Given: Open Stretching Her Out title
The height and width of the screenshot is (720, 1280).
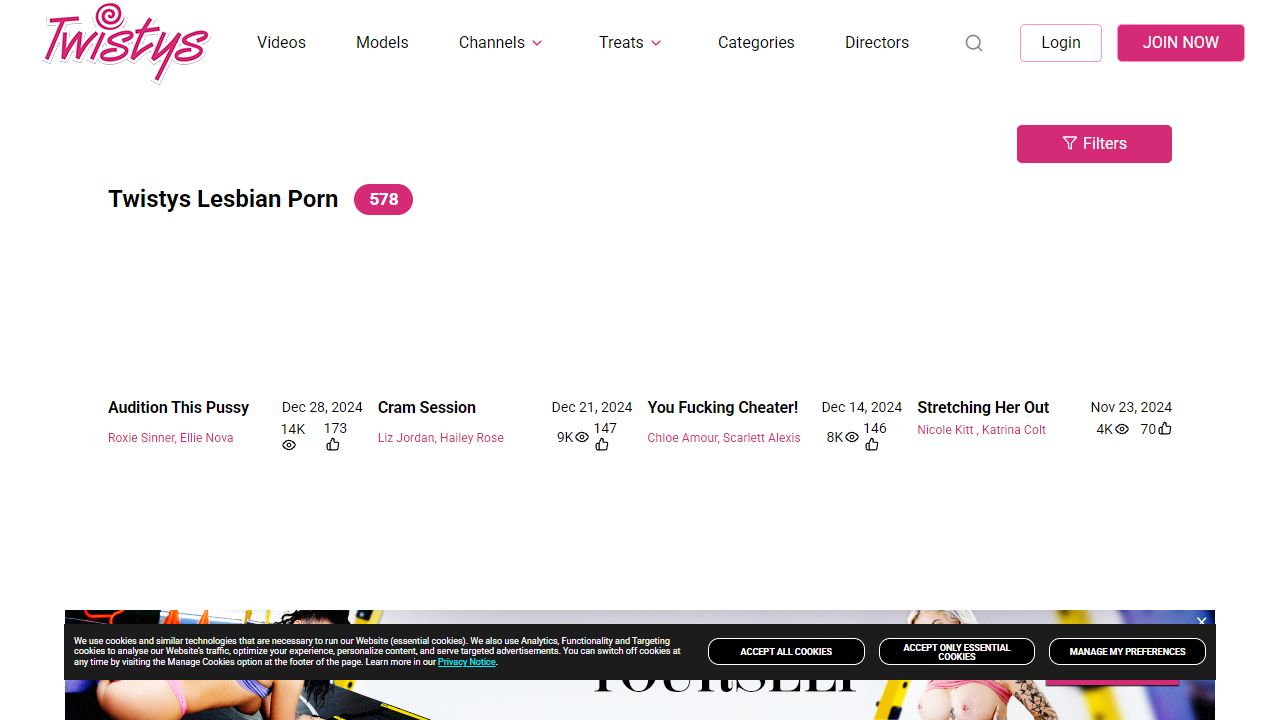Looking at the screenshot, I should pos(983,407).
